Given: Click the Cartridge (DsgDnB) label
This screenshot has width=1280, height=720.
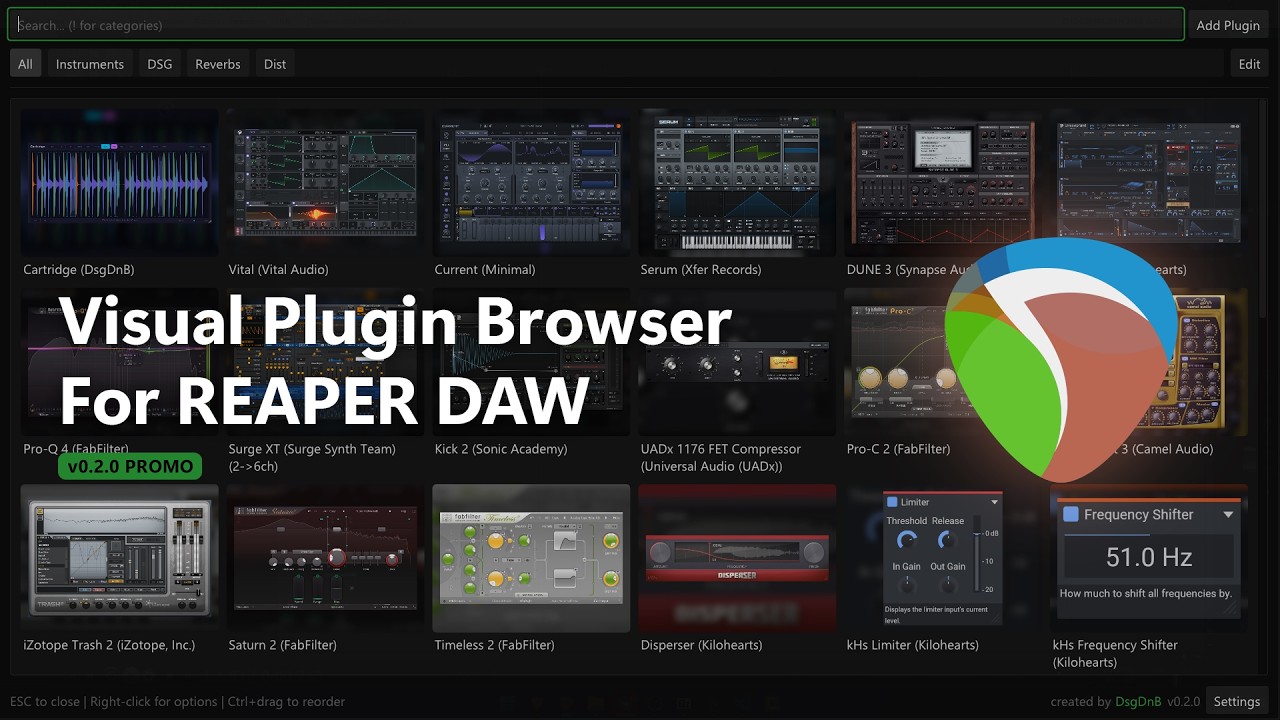Looking at the screenshot, I should tap(79, 269).
